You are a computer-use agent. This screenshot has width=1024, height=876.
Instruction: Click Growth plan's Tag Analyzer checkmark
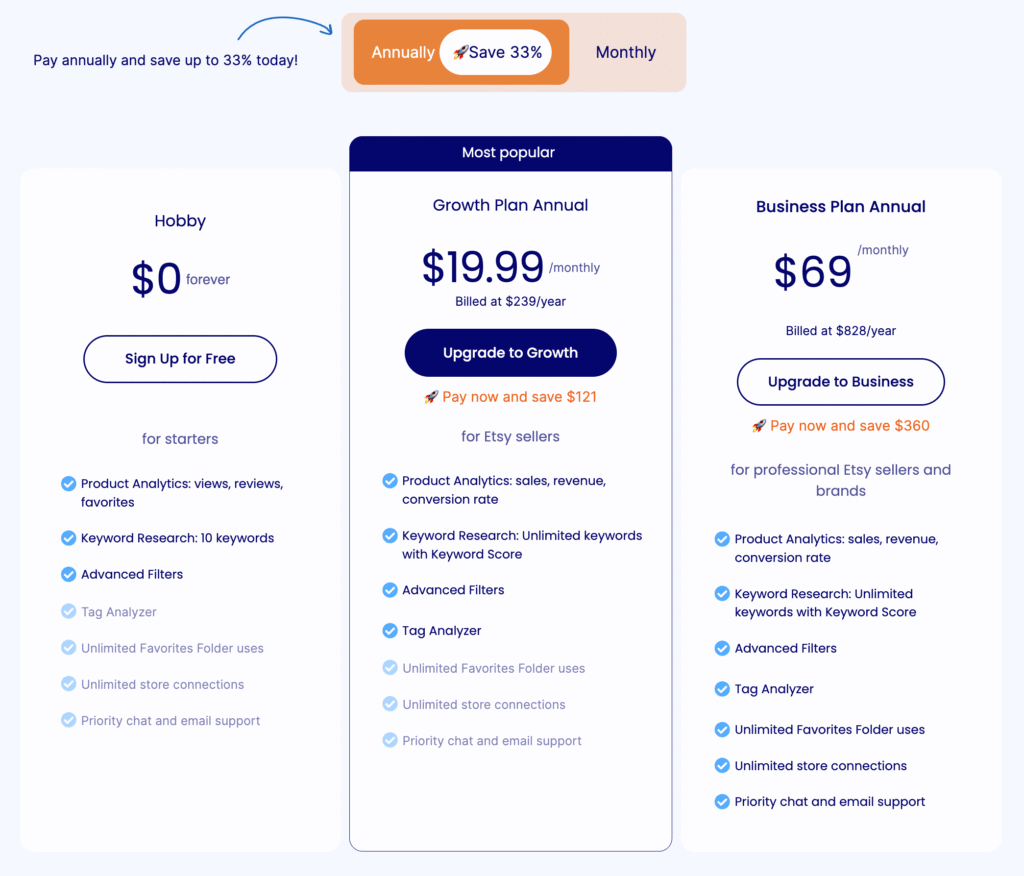[x=390, y=630]
